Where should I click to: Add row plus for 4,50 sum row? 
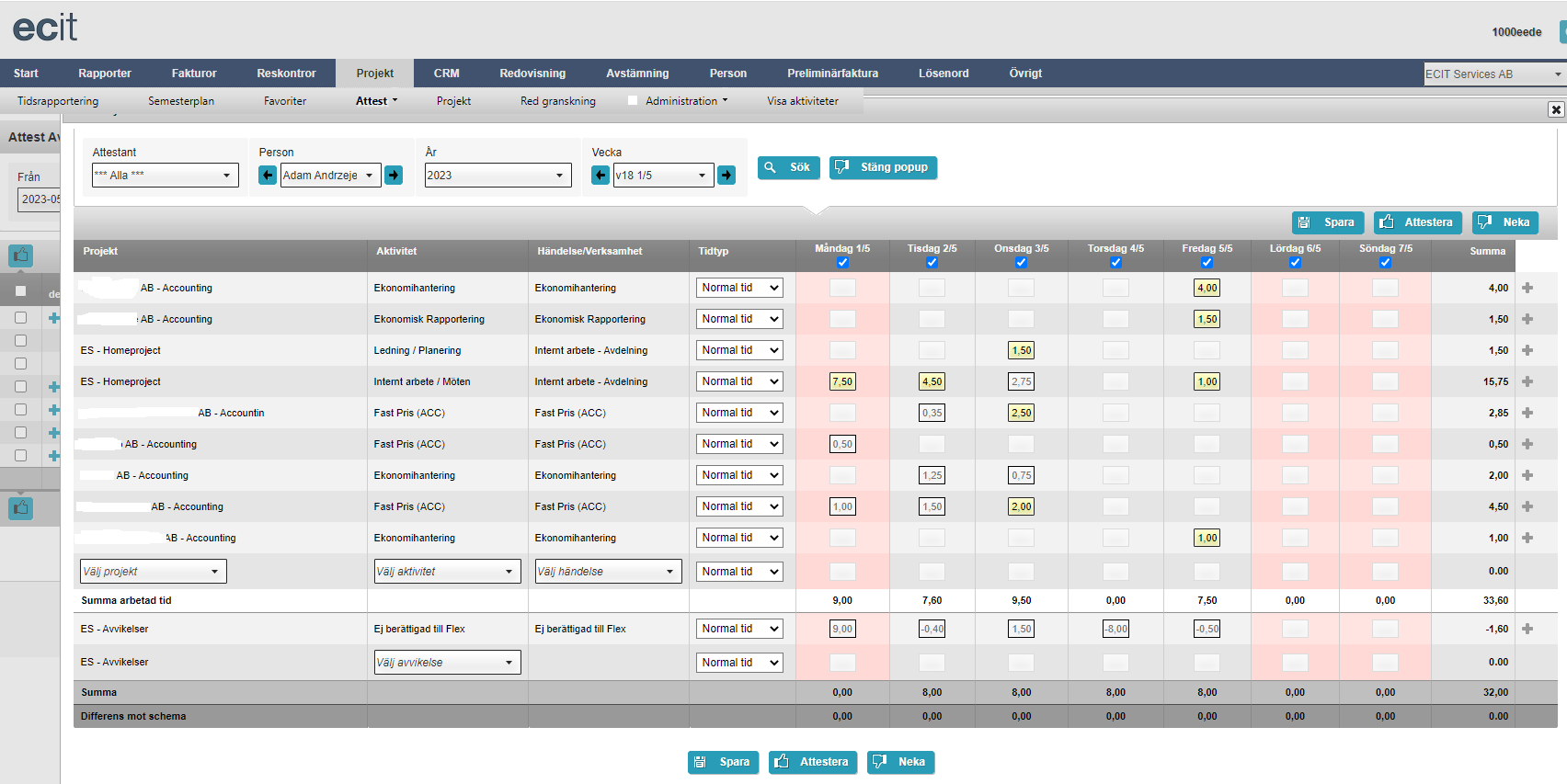point(1527,506)
